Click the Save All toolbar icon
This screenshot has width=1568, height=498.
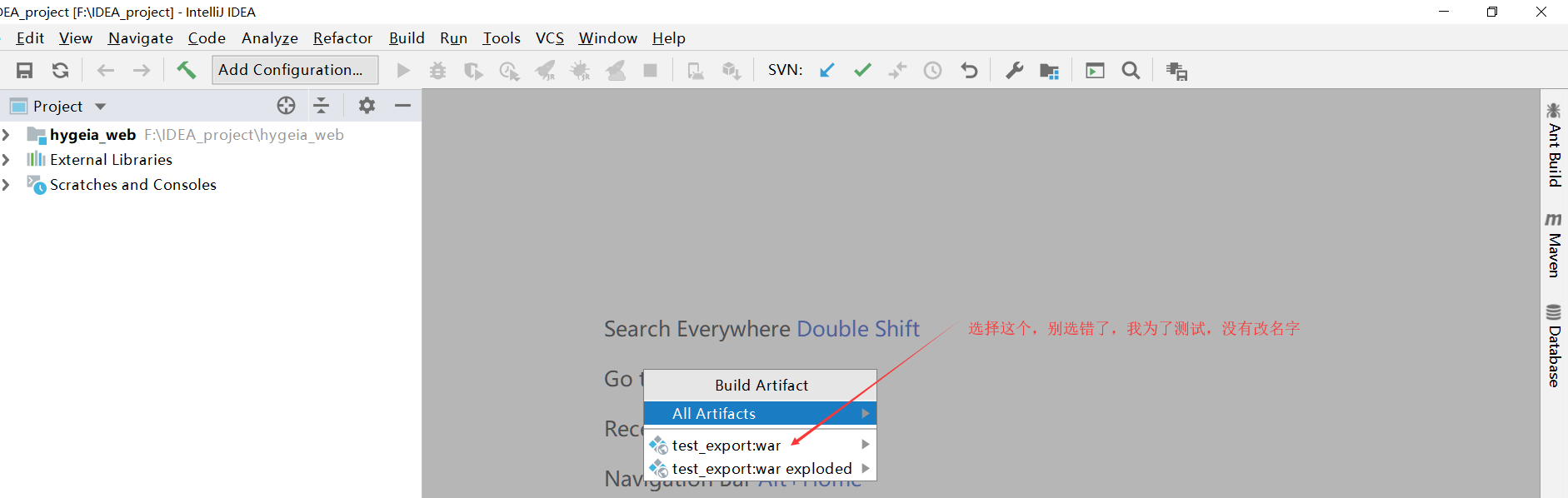click(x=25, y=71)
